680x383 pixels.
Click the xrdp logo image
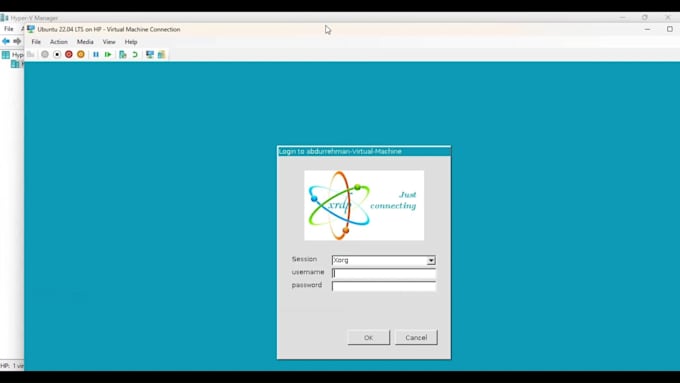coord(364,205)
